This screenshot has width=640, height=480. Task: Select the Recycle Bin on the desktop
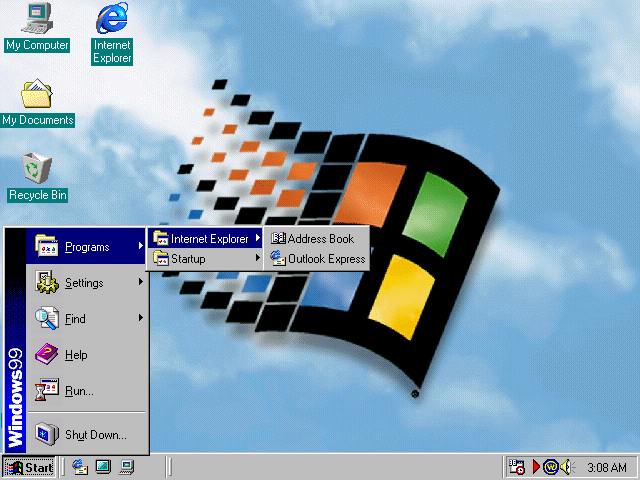pos(37,177)
